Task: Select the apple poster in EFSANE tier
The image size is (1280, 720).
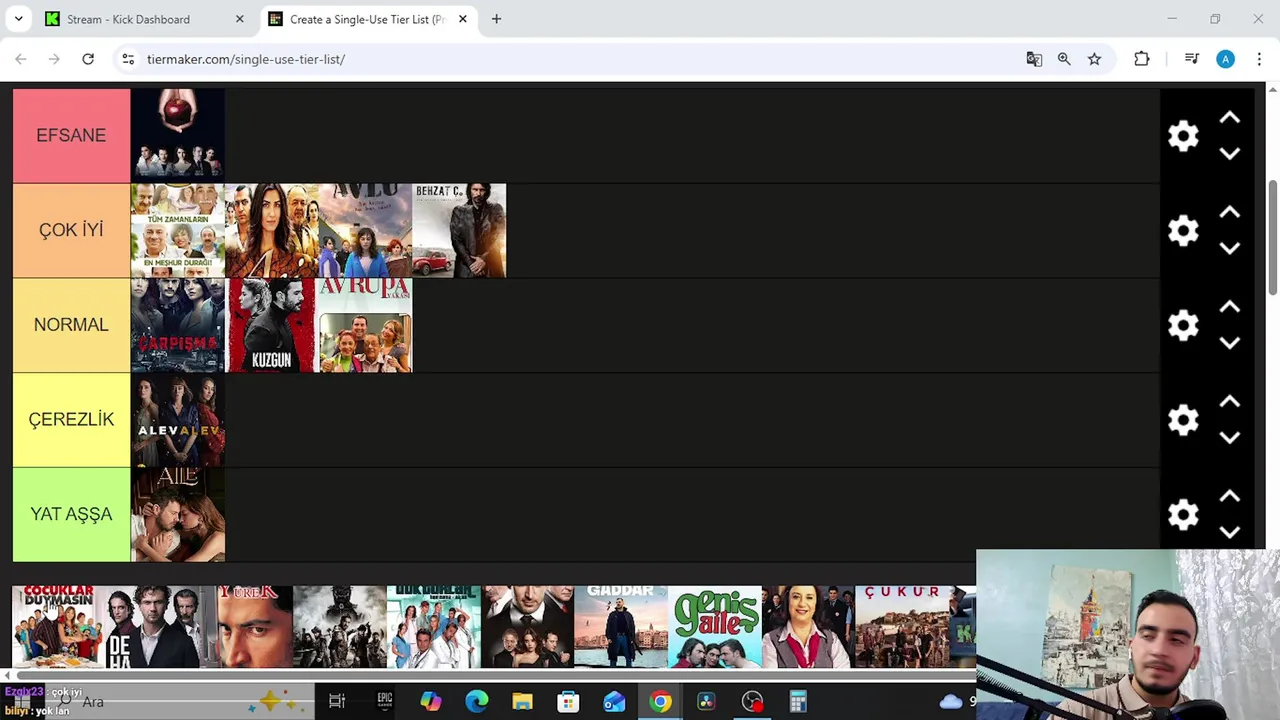Action: [x=178, y=135]
